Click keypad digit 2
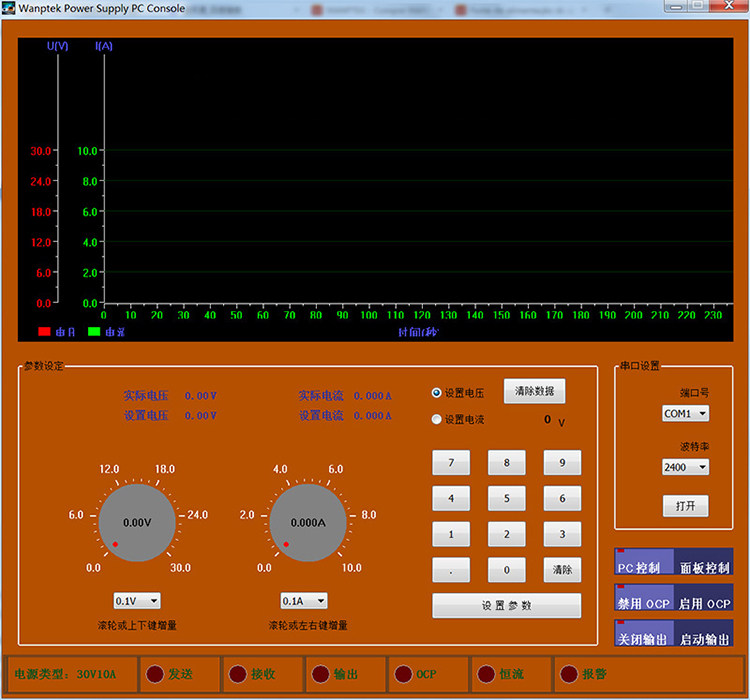 (507, 534)
